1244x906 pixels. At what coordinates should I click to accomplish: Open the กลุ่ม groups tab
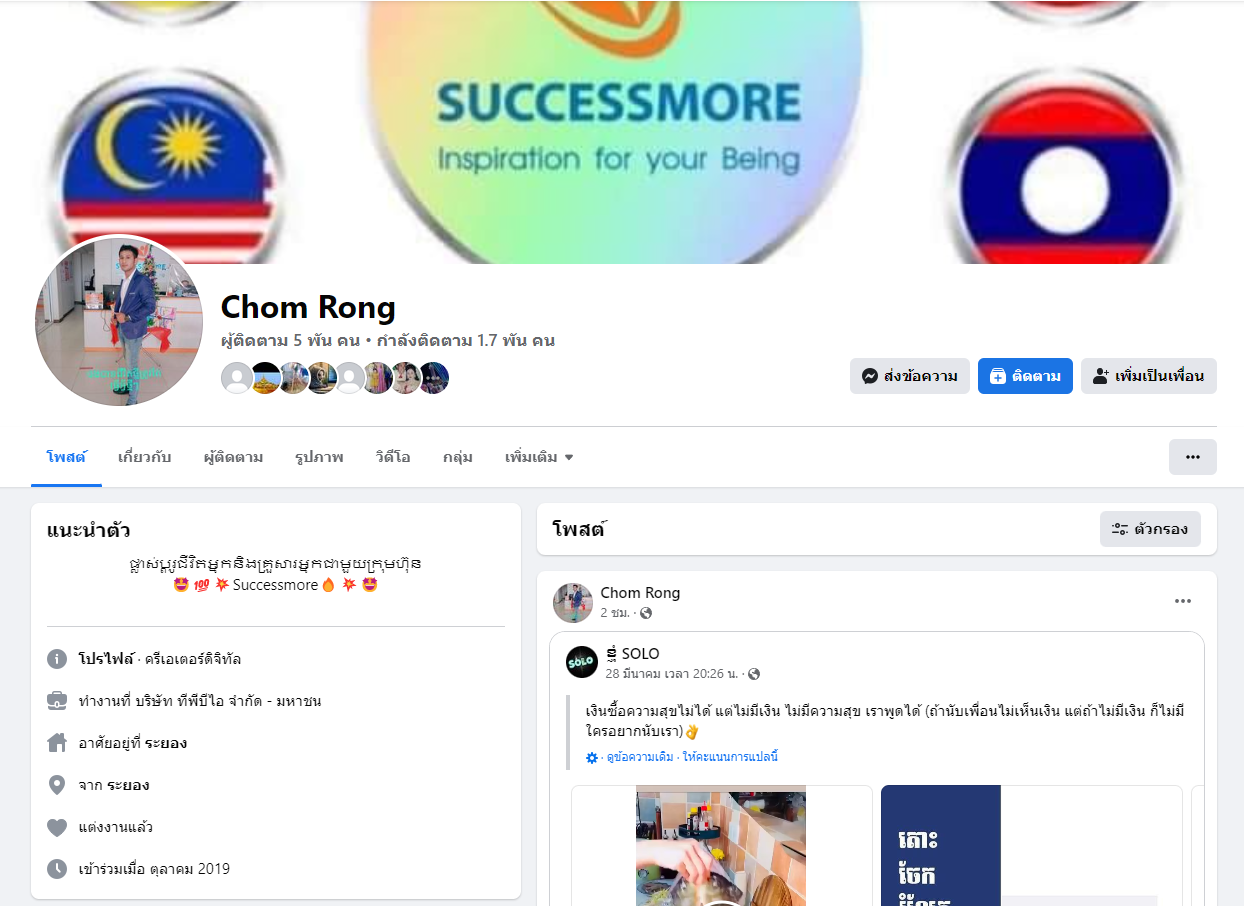coord(457,457)
